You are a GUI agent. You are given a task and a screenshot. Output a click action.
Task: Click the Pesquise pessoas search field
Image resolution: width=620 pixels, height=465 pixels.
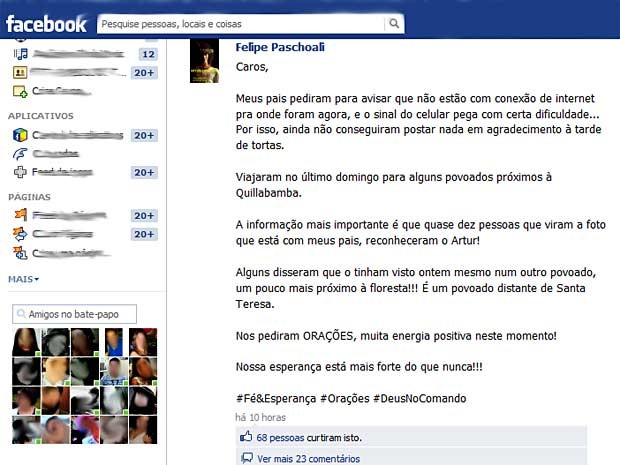[241, 24]
